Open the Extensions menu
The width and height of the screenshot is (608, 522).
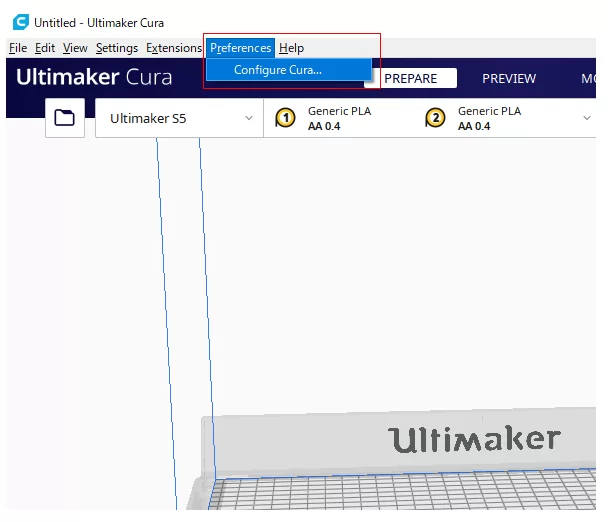pyautogui.click(x=174, y=48)
